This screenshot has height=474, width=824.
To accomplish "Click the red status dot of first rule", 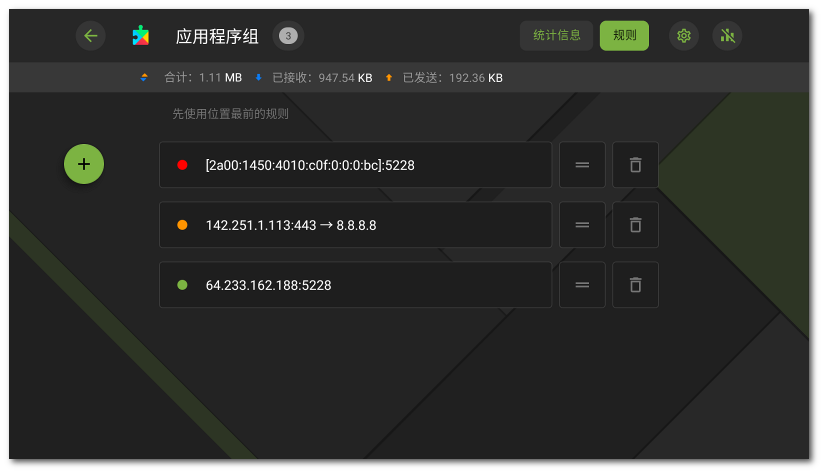I will click(x=182, y=165).
